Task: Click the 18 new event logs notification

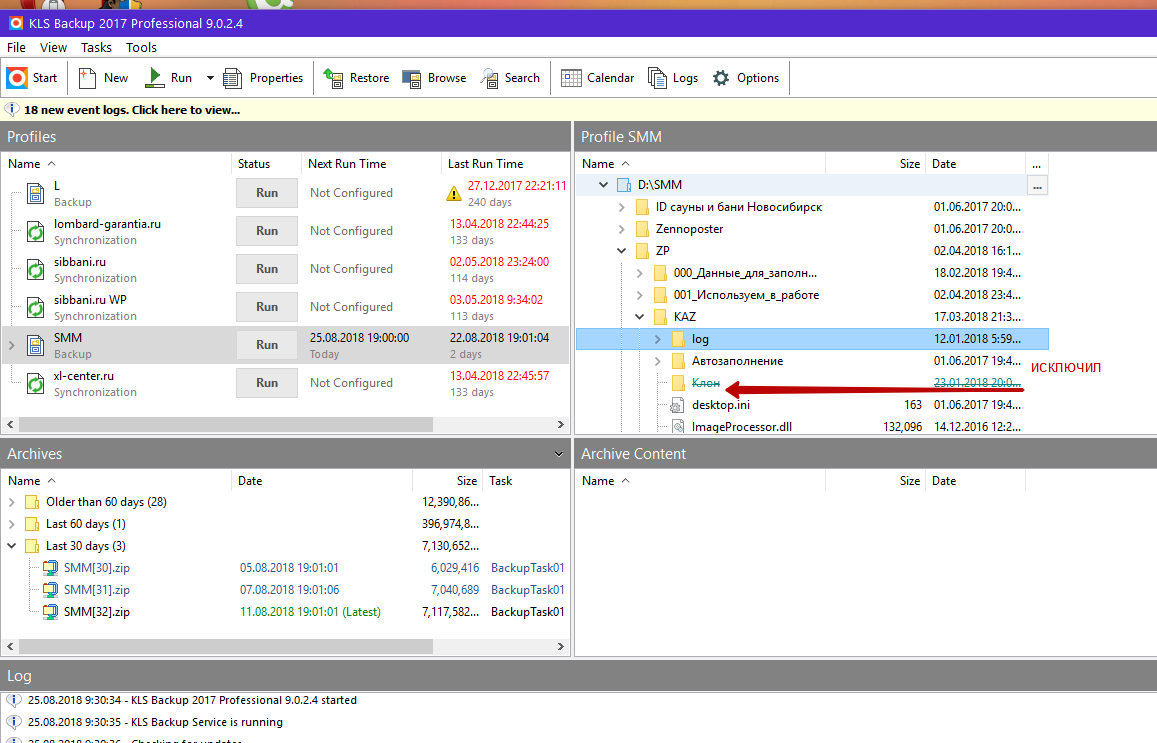Action: (131, 110)
